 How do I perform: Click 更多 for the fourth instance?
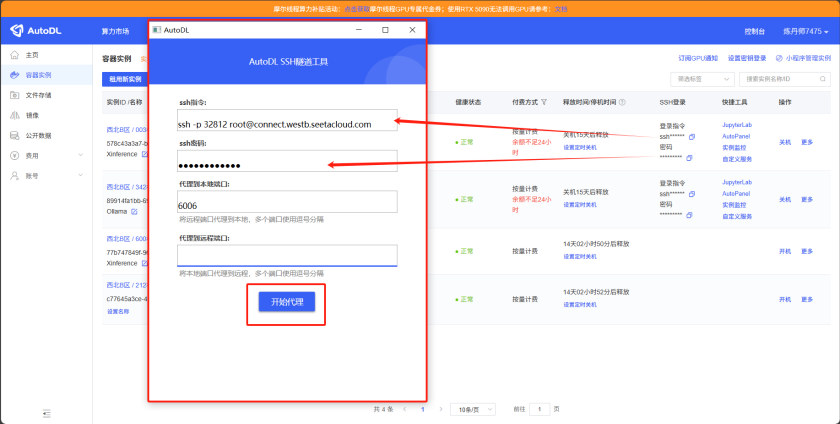(x=807, y=299)
